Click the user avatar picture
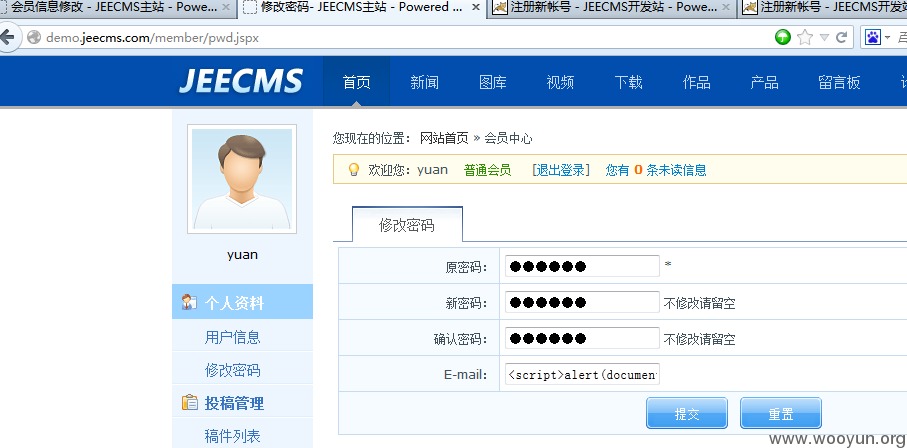 coord(242,179)
